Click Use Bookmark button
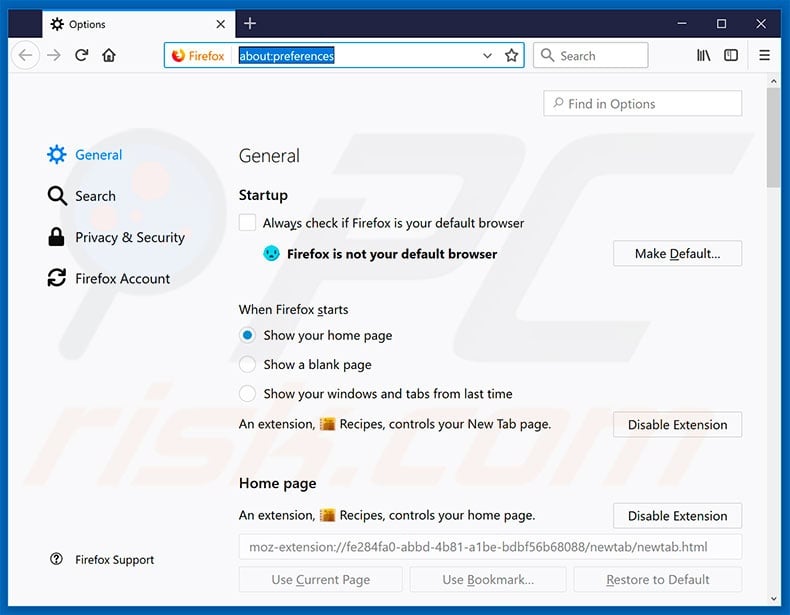 [x=488, y=580]
